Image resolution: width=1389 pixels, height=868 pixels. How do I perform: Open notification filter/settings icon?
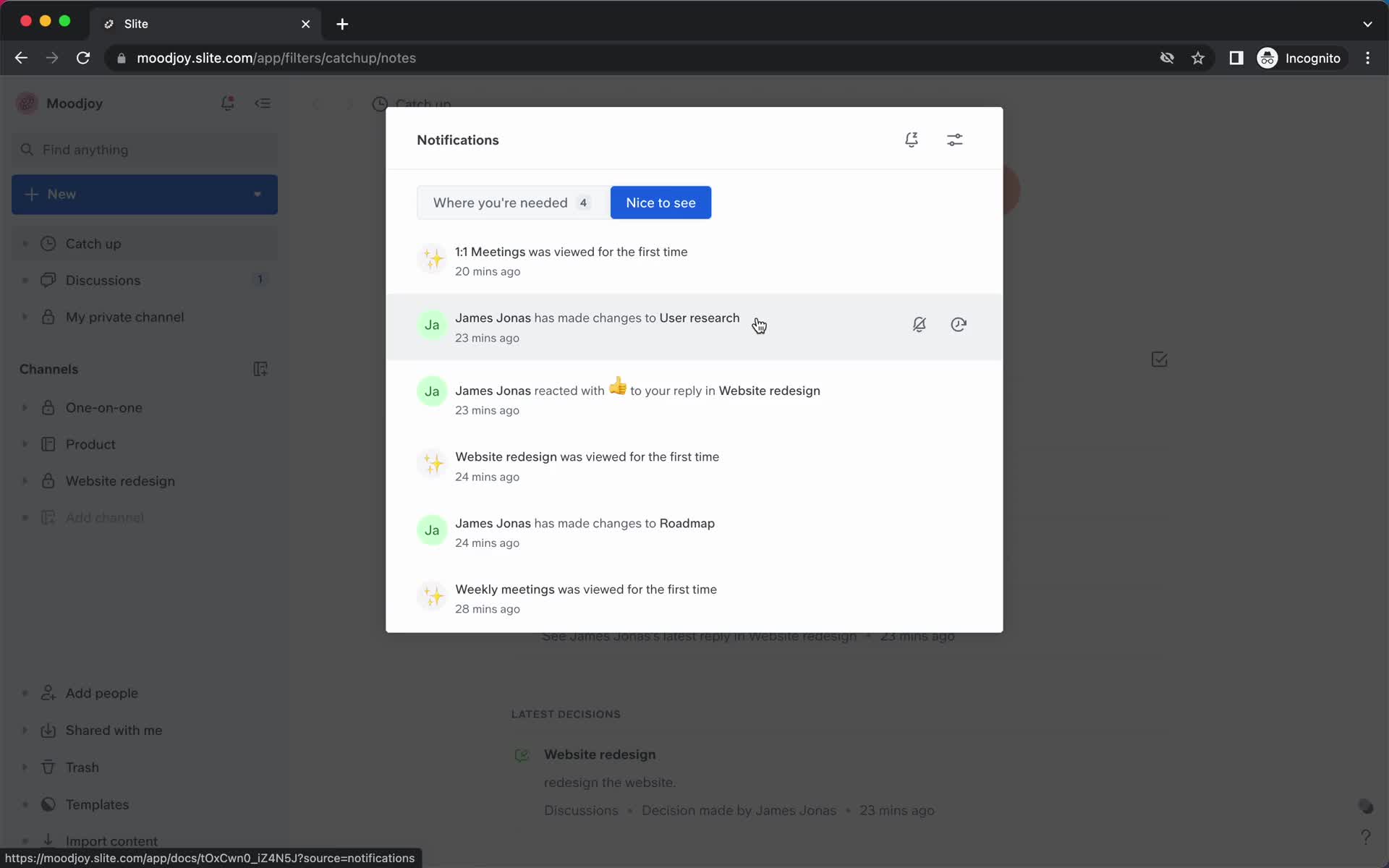pyautogui.click(x=955, y=140)
